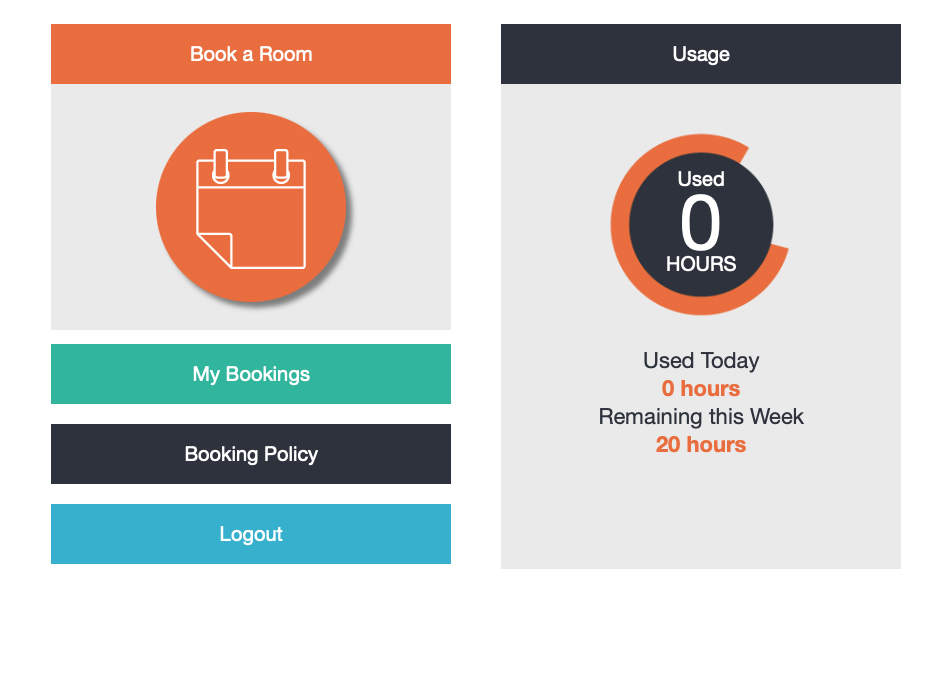Image resolution: width=952 pixels, height=684 pixels.
Task: Select the Usage panel header
Action: click(701, 54)
